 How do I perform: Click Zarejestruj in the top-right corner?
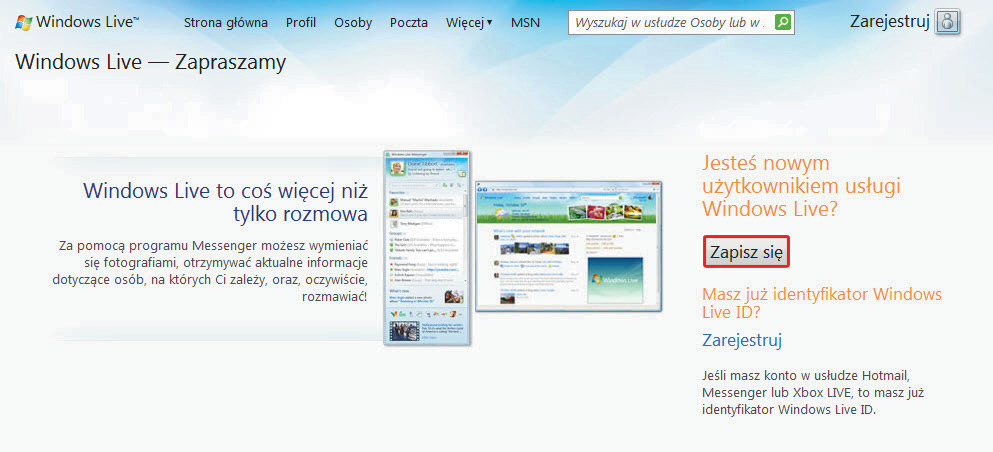point(889,21)
